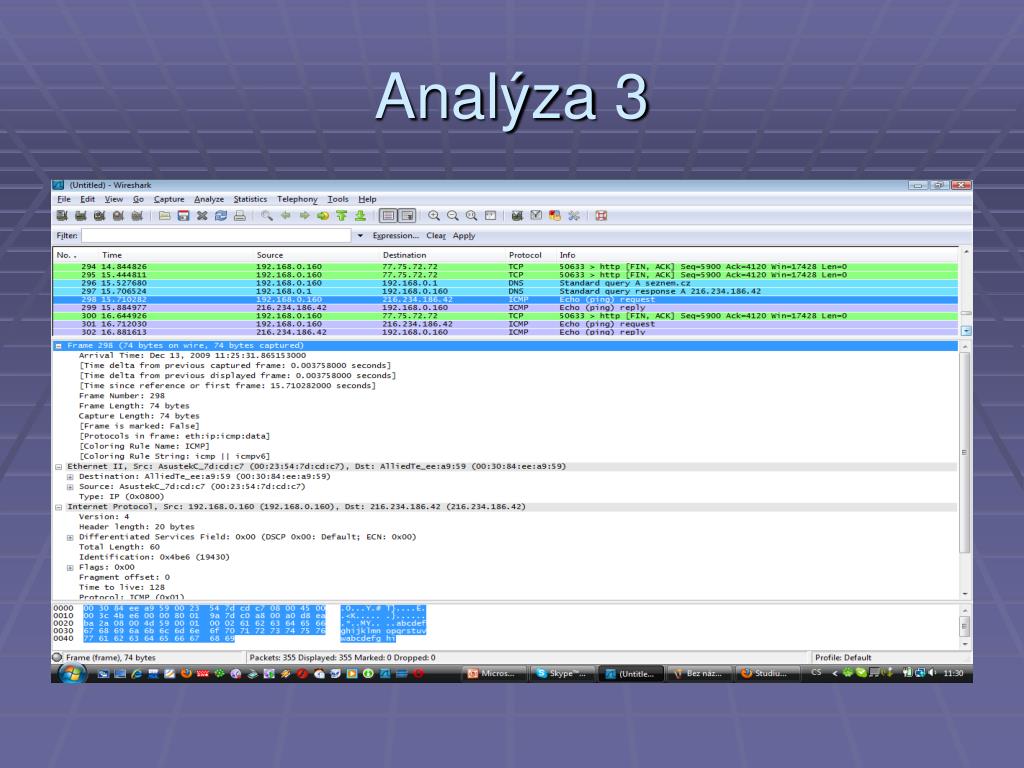
Task: Expand Differentiated Services Field node
Action: coord(70,537)
